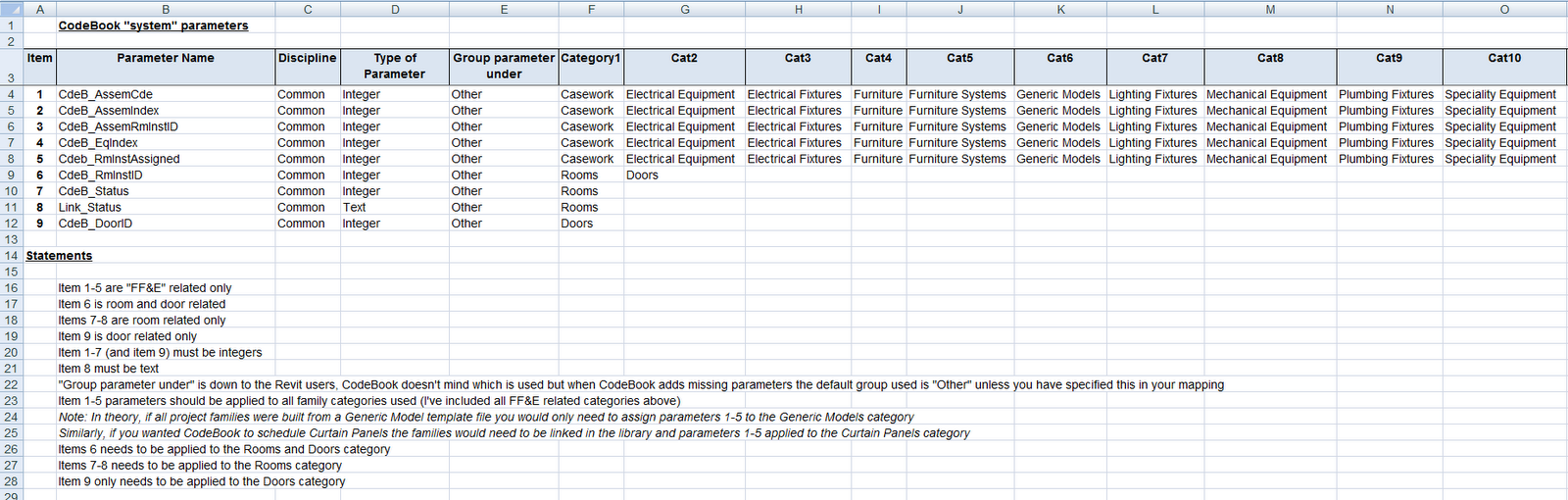The image size is (1568, 500).
Task: Select the CdeB_DoorID parameter cell
Action: point(166,224)
